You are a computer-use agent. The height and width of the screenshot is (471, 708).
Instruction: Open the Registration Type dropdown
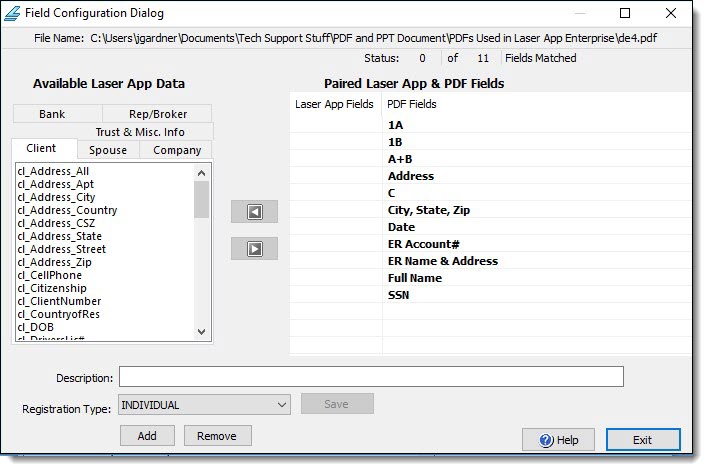click(204, 405)
